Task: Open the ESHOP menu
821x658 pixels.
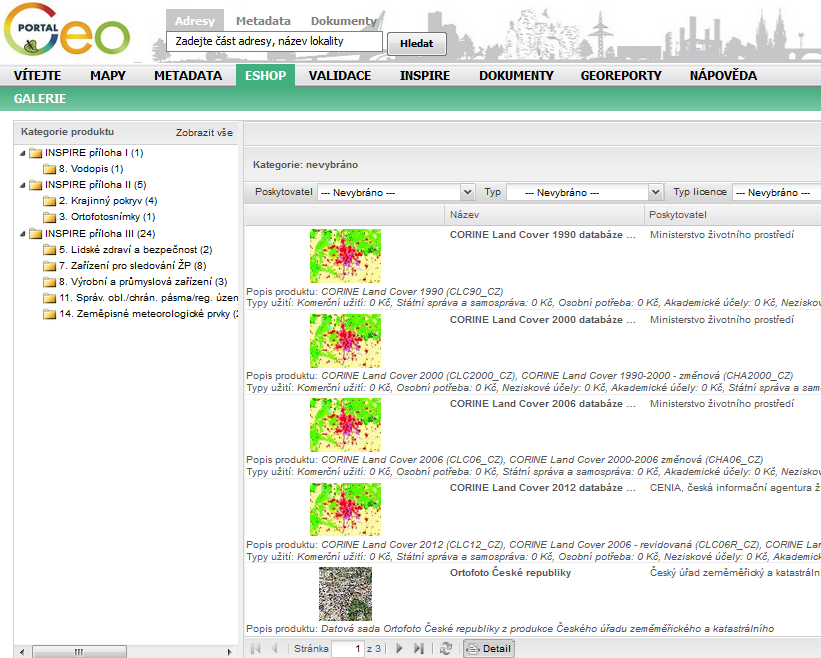Action: pos(265,75)
